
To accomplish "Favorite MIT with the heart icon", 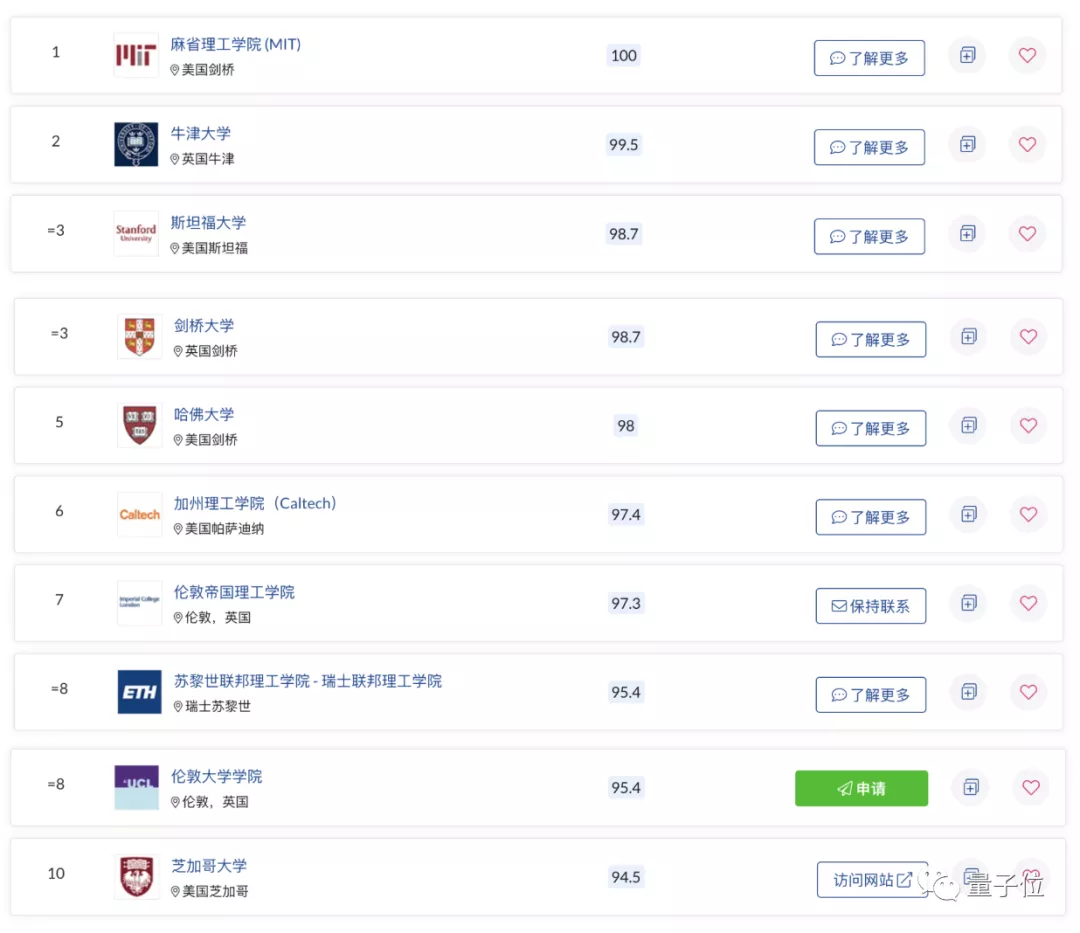I will (1027, 55).
